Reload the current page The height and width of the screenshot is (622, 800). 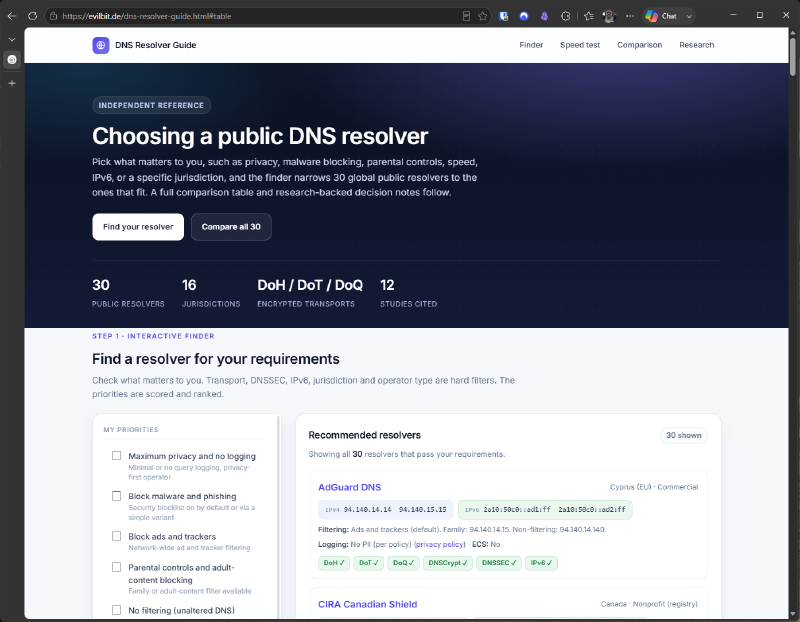[33, 16]
